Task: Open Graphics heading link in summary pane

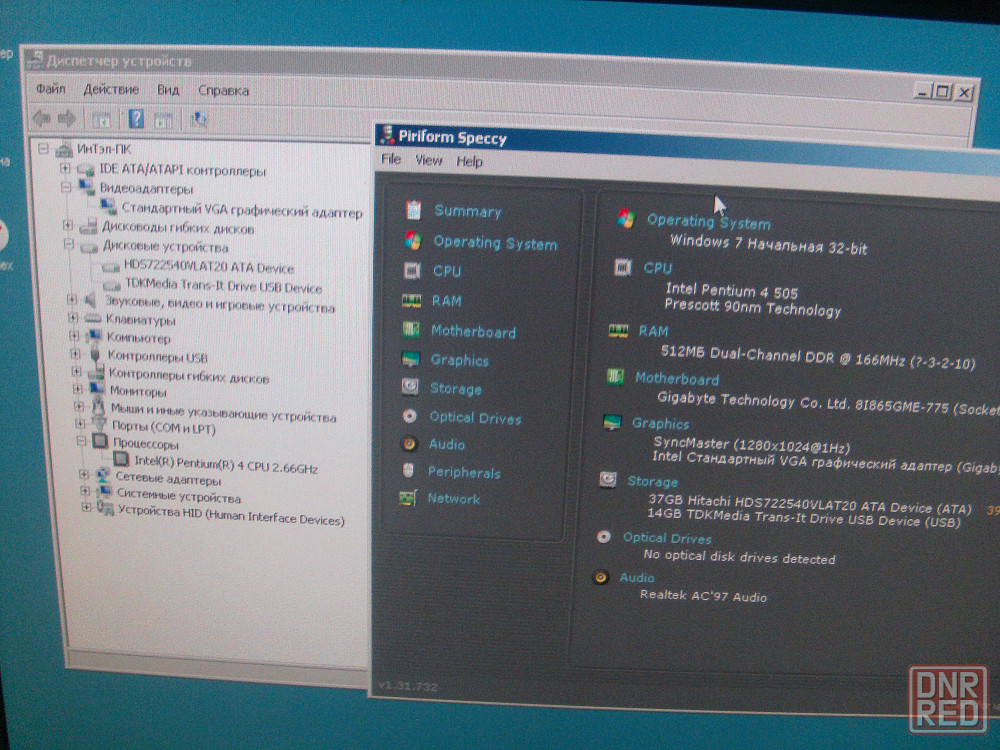Action: (660, 423)
